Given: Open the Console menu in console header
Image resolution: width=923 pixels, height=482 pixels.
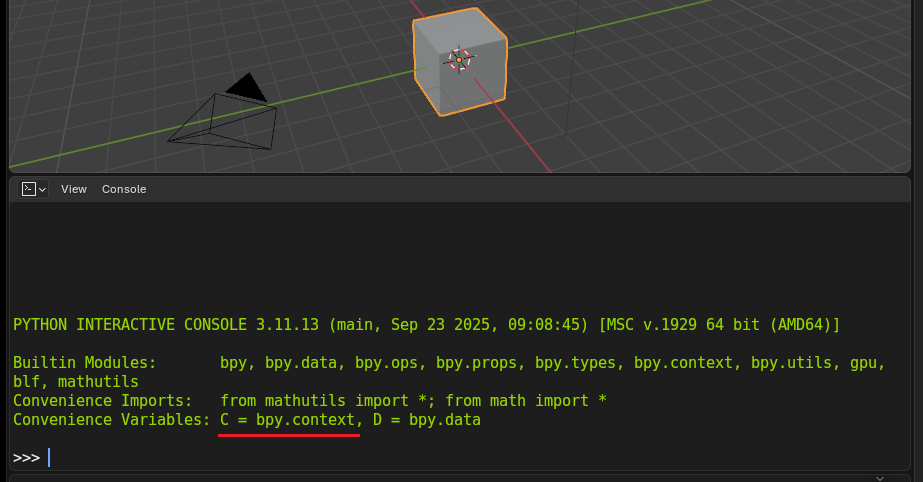Looking at the screenshot, I should (124, 189).
